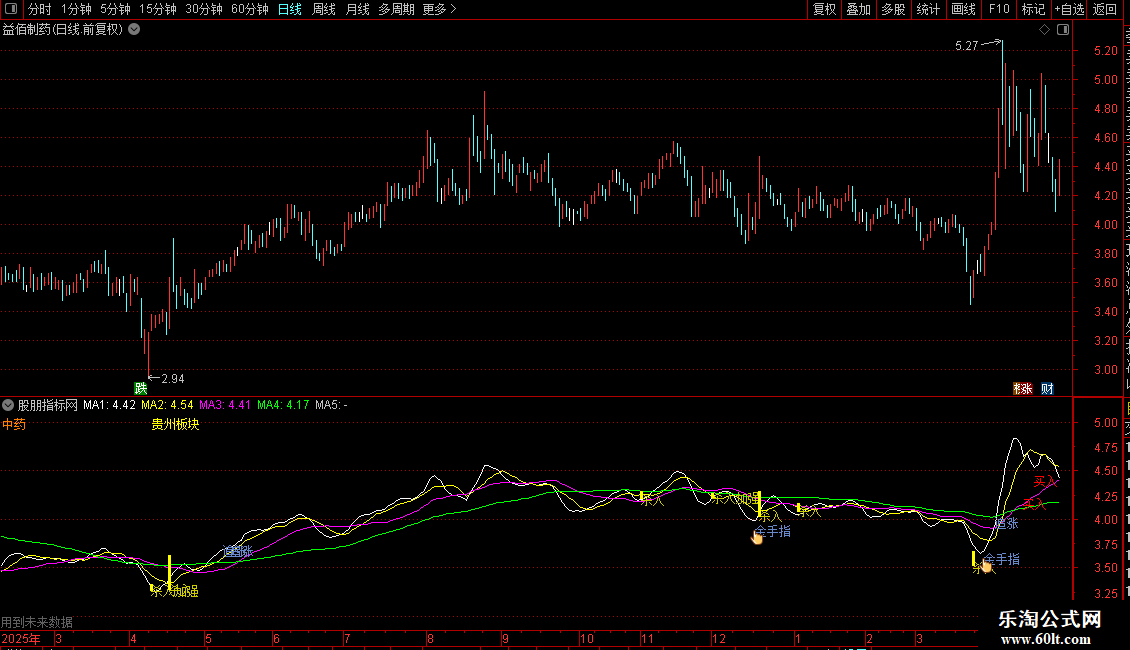This screenshot has width=1130, height=650.
Task: Switch to the 分时 intraday view
Action: tap(40, 9)
